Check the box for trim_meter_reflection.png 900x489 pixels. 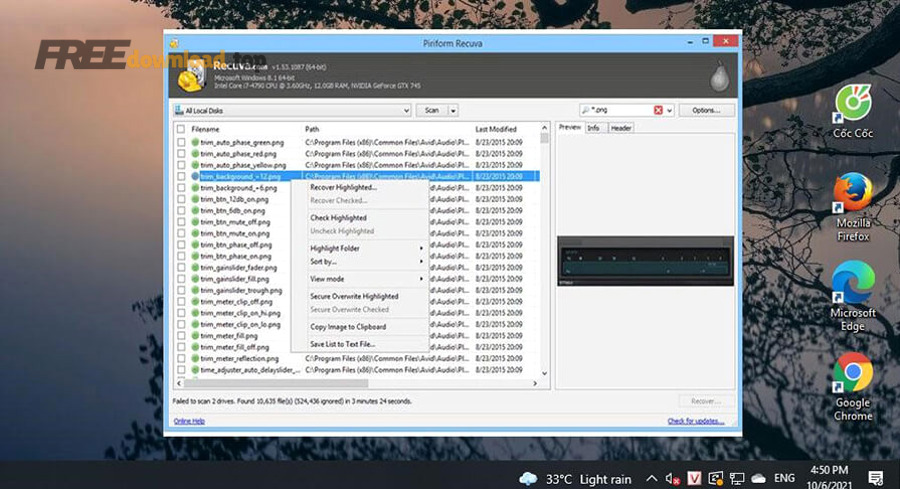tap(181, 359)
